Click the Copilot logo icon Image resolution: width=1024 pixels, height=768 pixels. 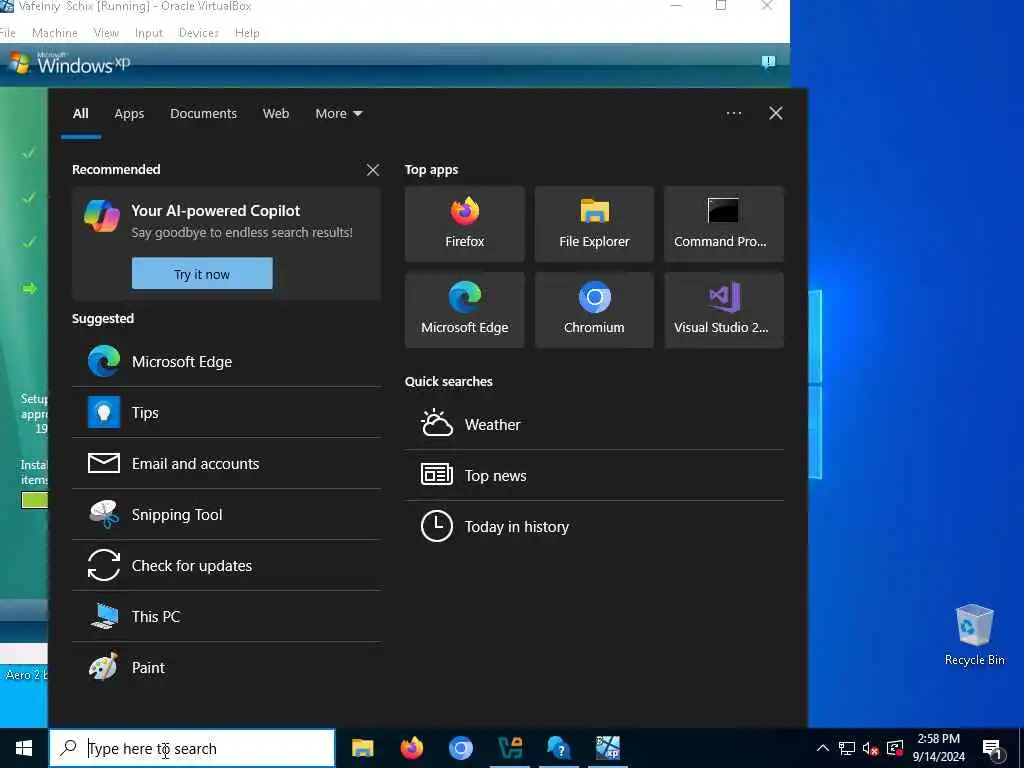click(x=102, y=216)
